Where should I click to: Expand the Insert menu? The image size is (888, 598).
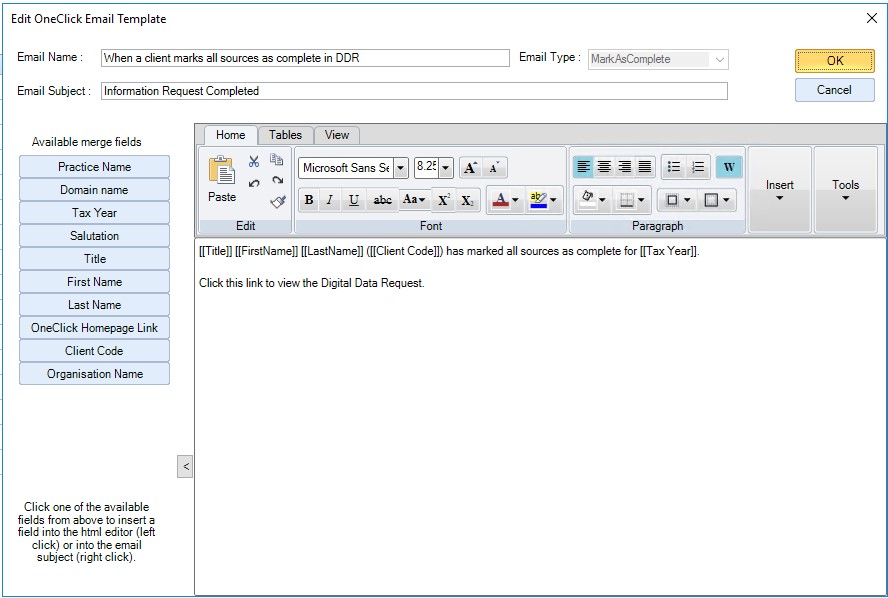point(779,190)
